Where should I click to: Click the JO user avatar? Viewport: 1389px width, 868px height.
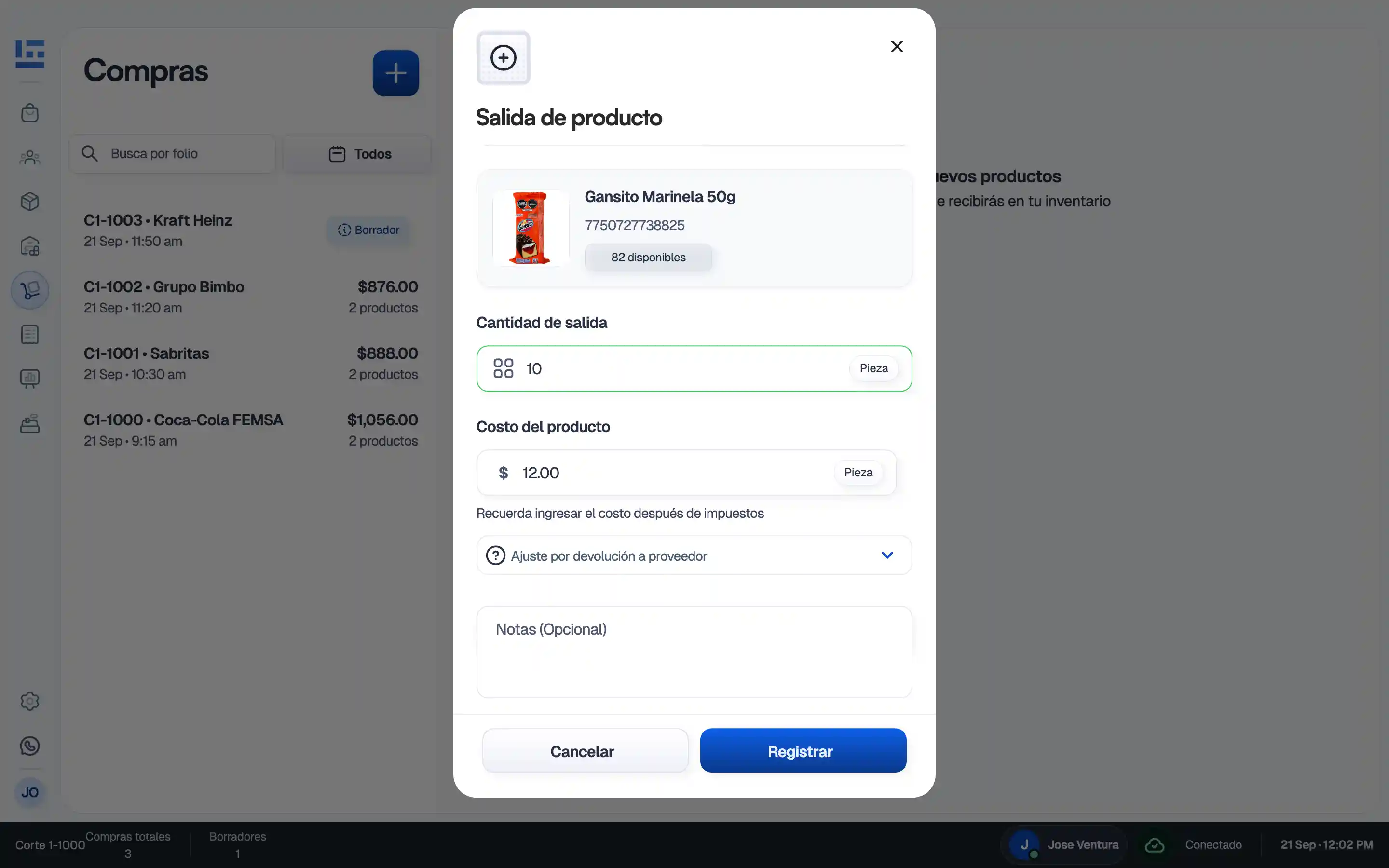[30, 792]
